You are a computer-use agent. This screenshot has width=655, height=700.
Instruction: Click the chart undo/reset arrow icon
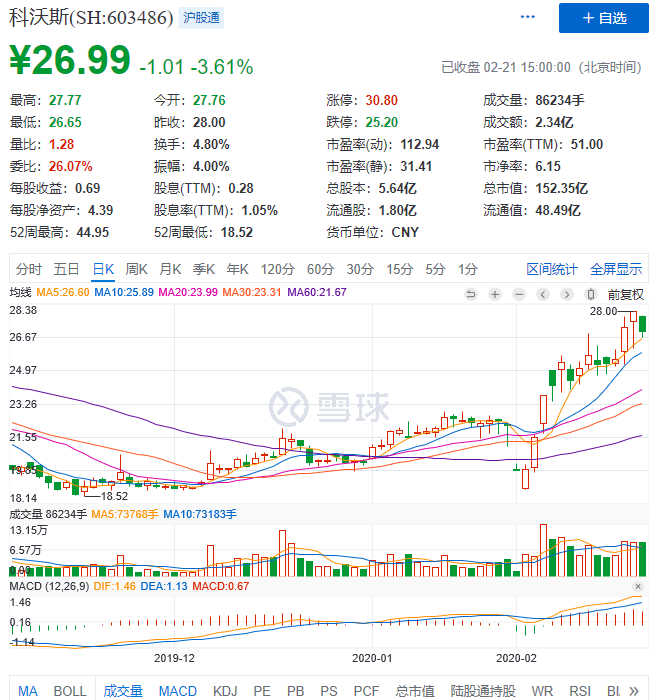point(471,294)
